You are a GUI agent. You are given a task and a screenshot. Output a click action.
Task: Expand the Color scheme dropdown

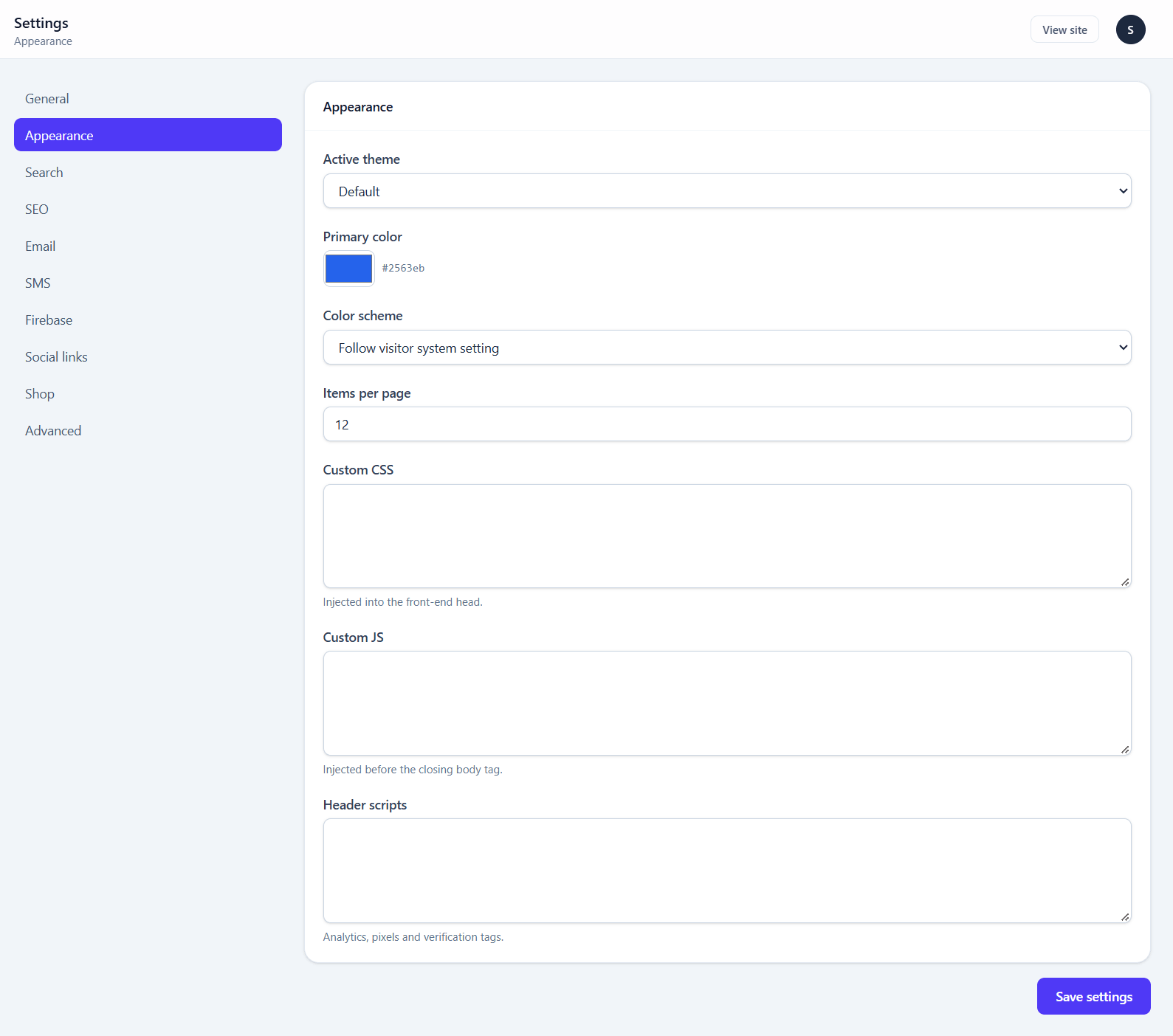pos(727,348)
